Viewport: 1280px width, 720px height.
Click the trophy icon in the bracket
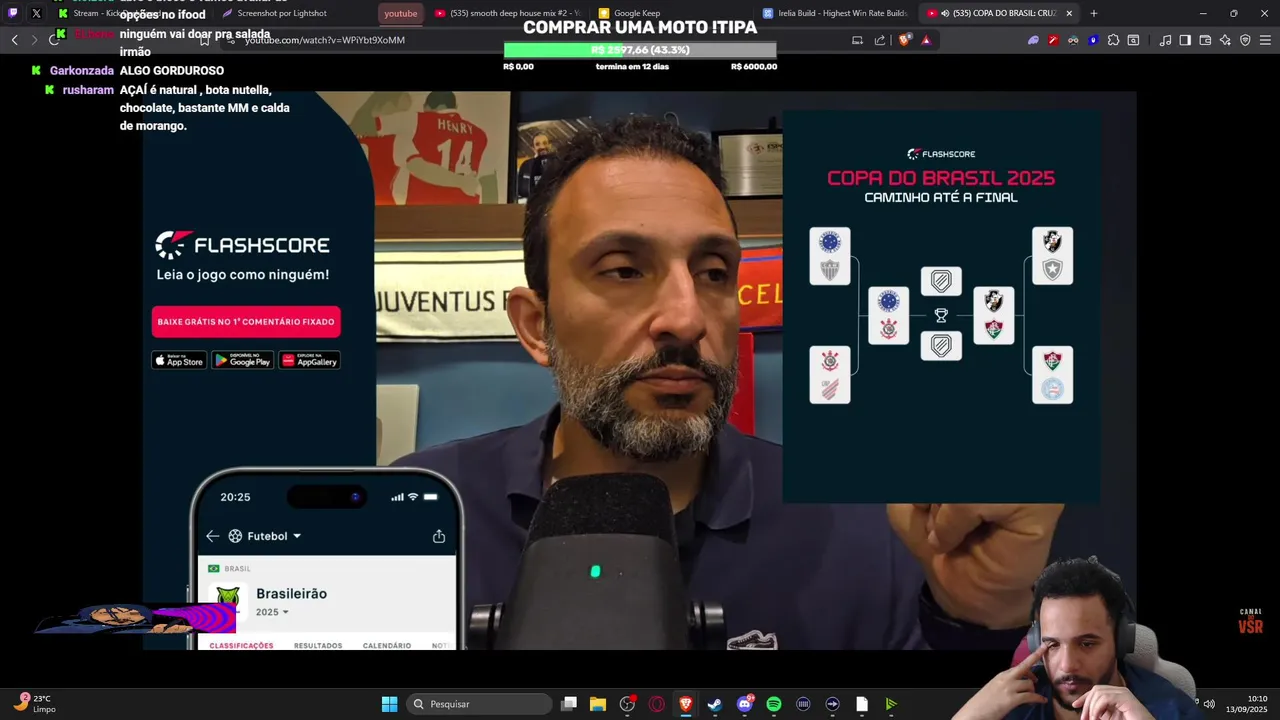(941, 315)
